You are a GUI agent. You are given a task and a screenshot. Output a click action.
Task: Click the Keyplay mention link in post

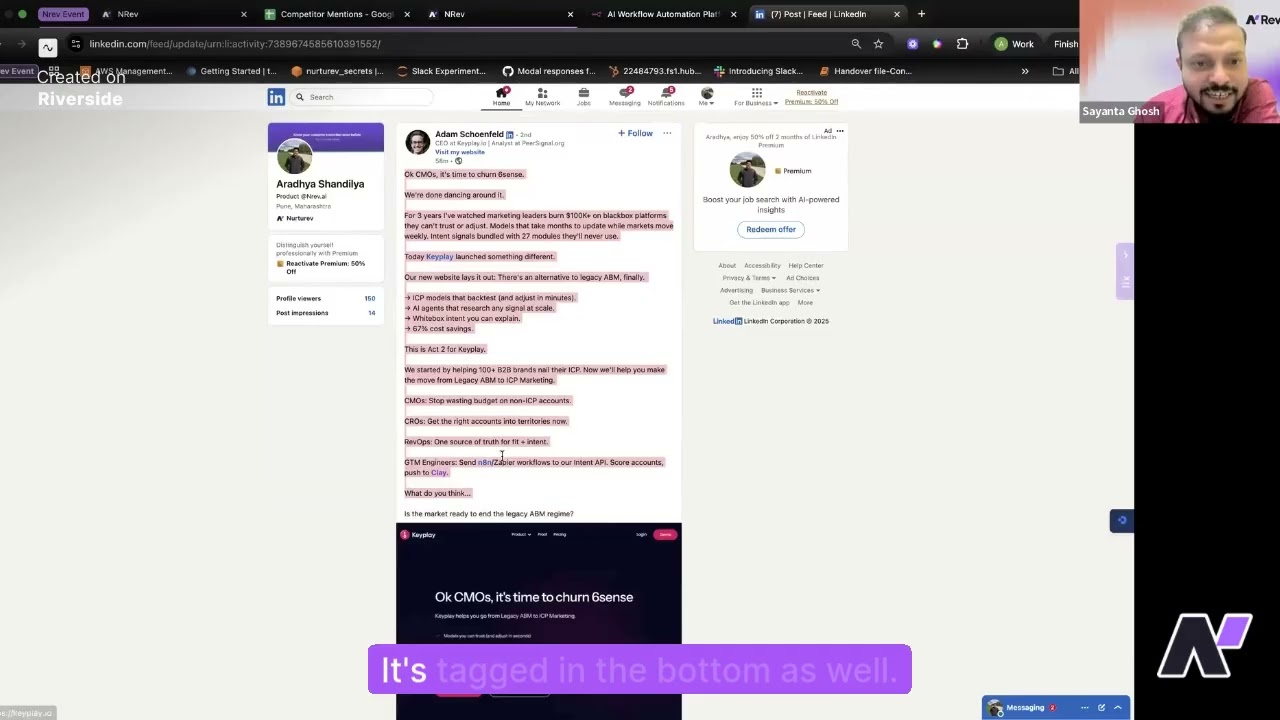439,257
